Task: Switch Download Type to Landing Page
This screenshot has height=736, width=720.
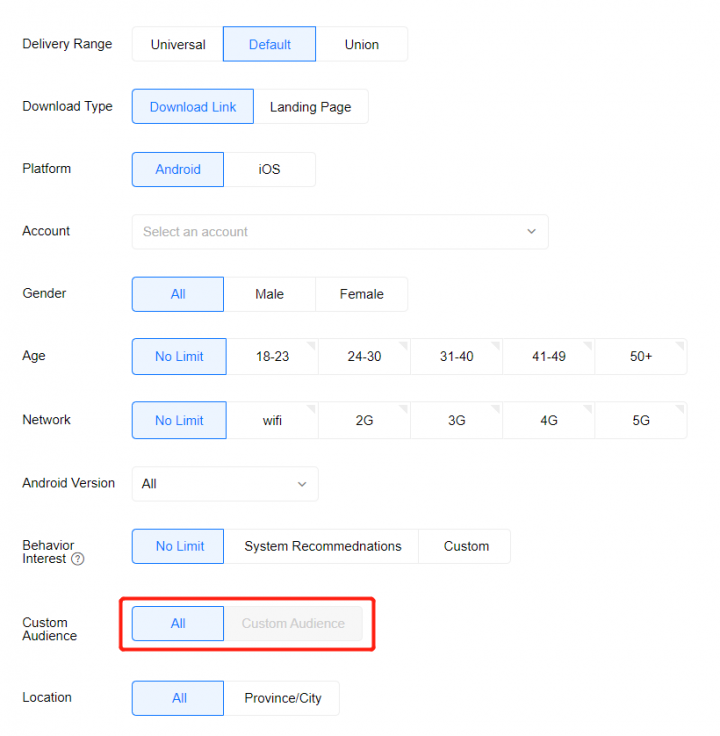Action: pos(310,107)
